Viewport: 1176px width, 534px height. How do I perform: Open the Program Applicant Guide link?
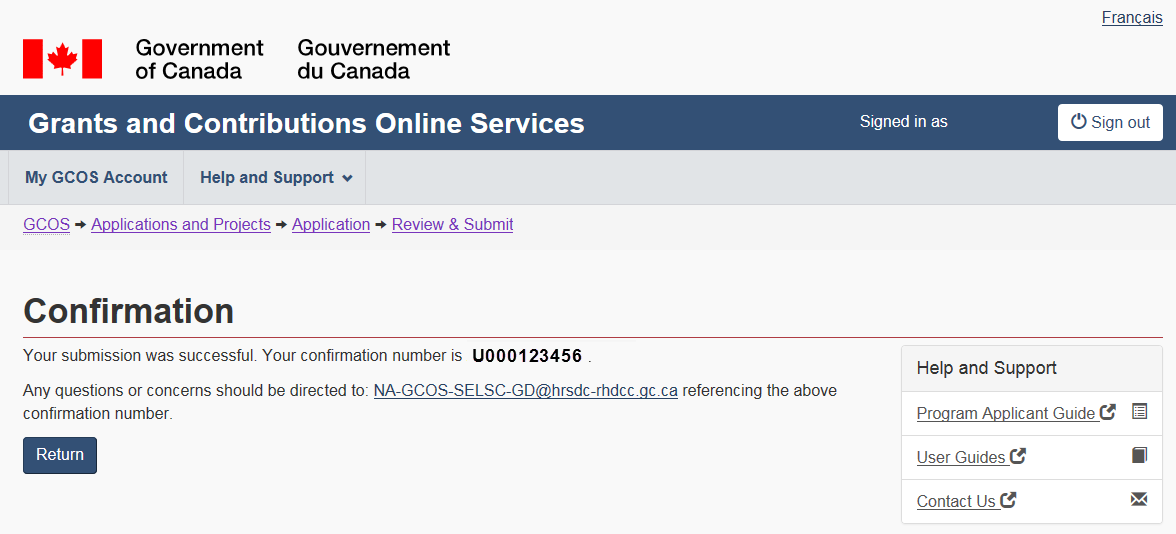1006,413
